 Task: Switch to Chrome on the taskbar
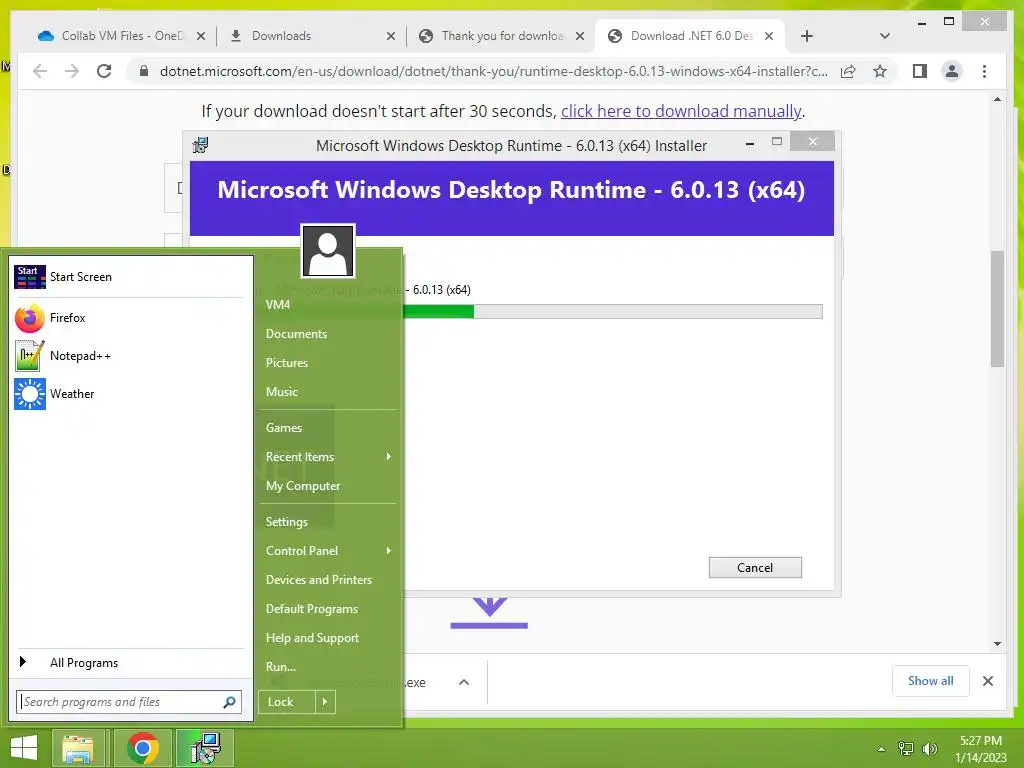point(143,748)
